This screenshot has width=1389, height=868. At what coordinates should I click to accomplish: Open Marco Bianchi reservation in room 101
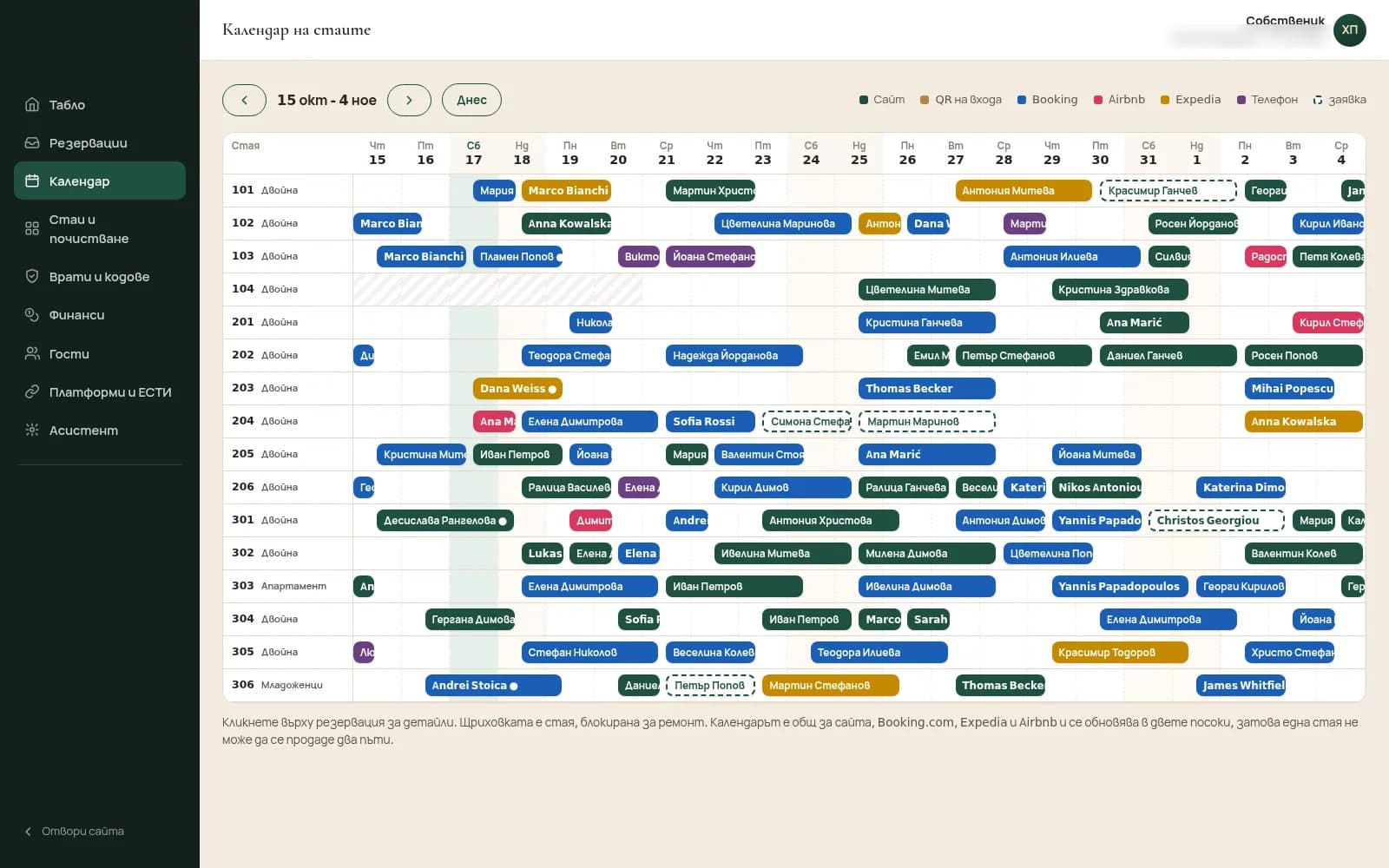point(566,191)
